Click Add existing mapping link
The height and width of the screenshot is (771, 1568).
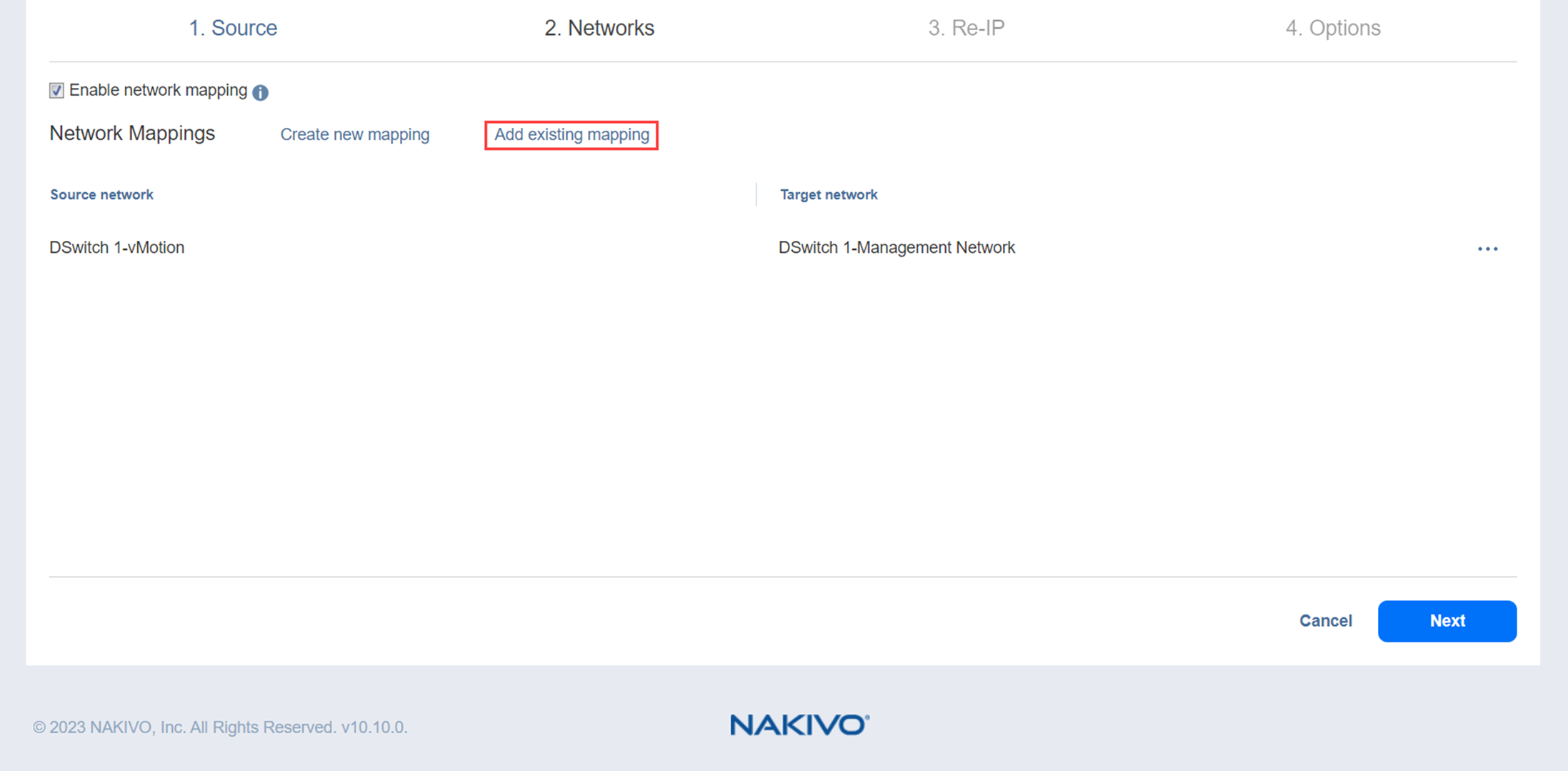click(x=571, y=134)
